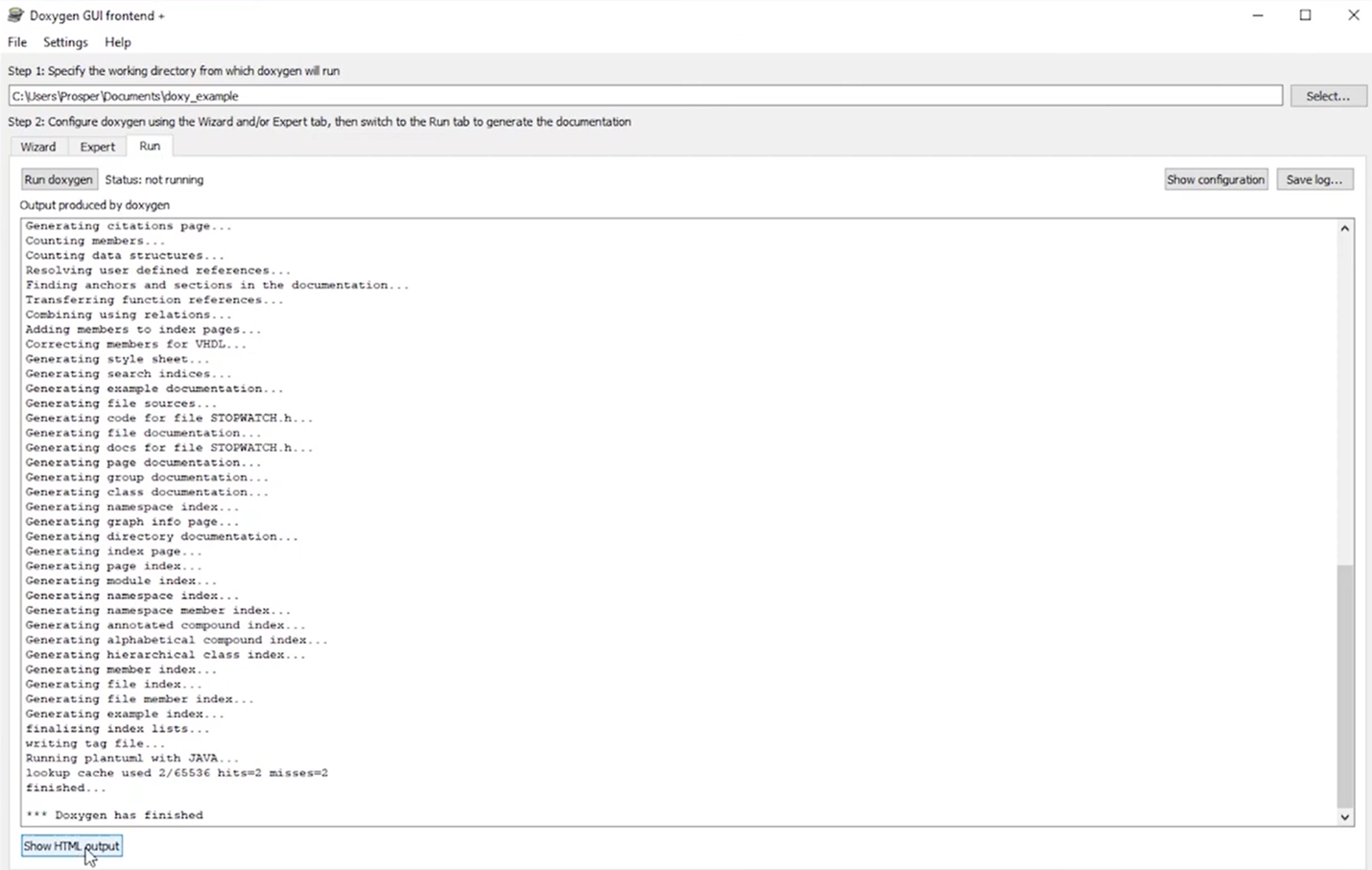This screenshot has height=870, width=1372.
Task: Click 'Transferring function references...' line
Action: coord(154,300)
